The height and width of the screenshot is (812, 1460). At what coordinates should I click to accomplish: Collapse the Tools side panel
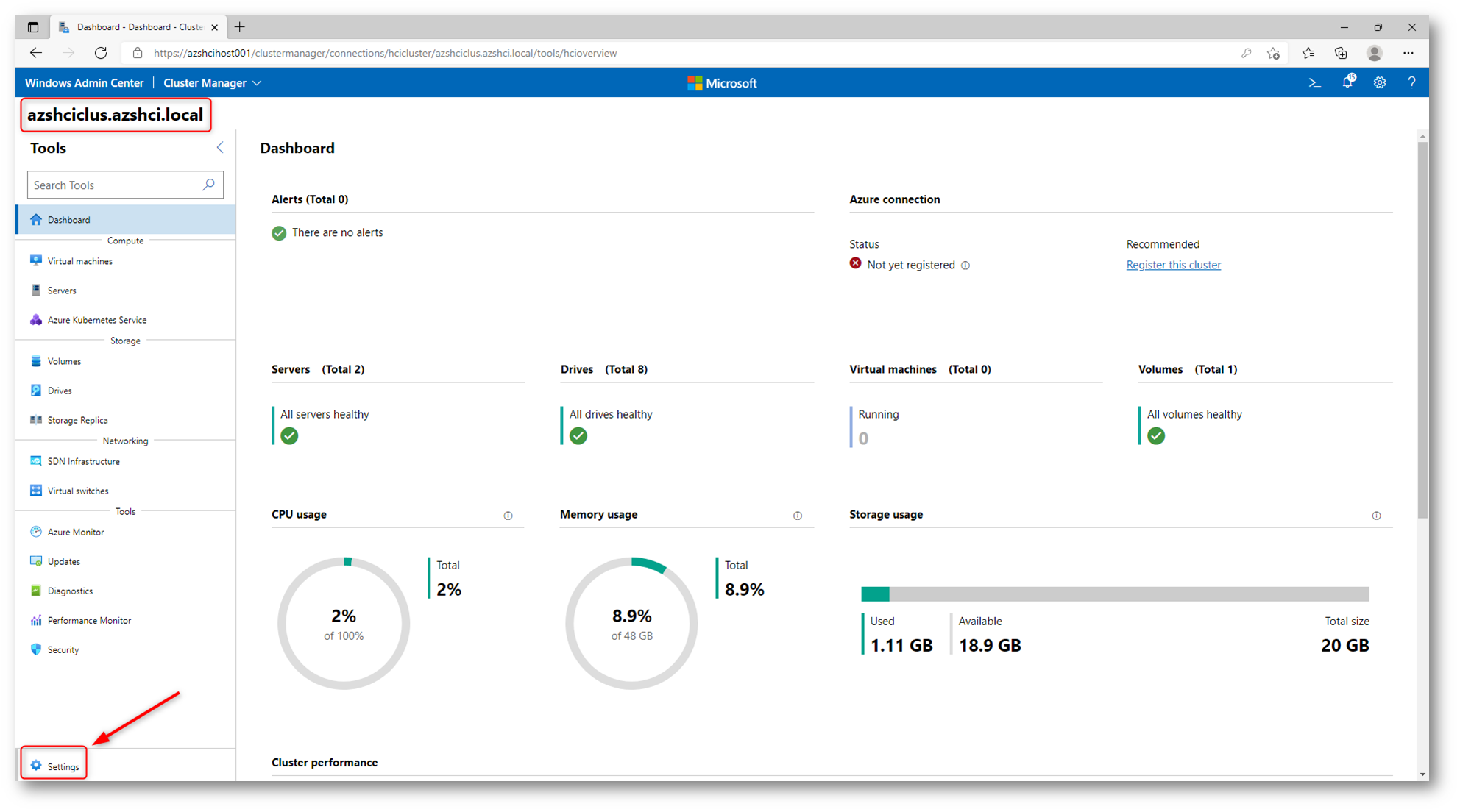pyautogui.click(x=220, y=148)
